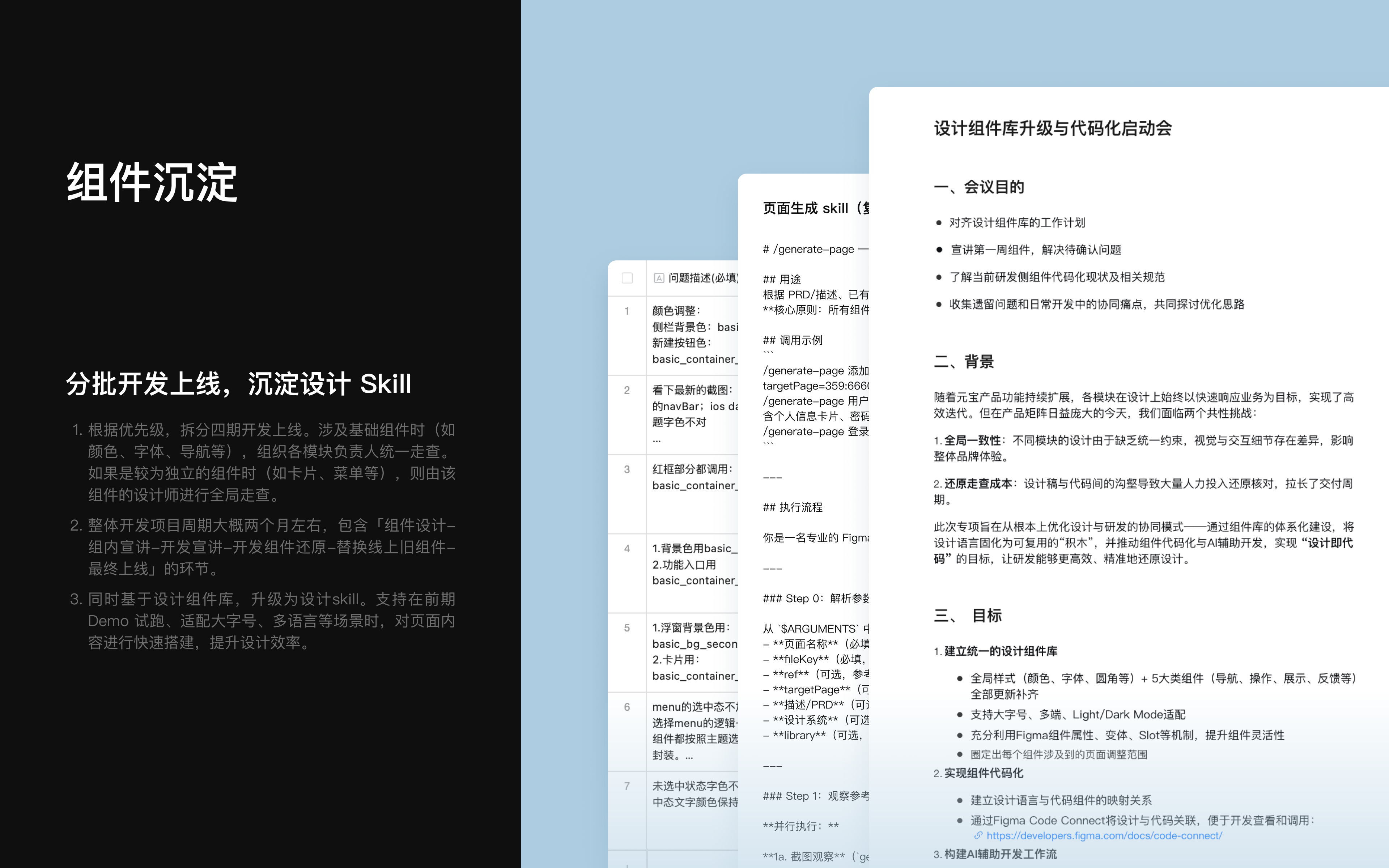The width and height of the screenshot is (1389, 868).
Task: Click the line # /generate-page
Action: pyautogui.click(x=816, y=249)
